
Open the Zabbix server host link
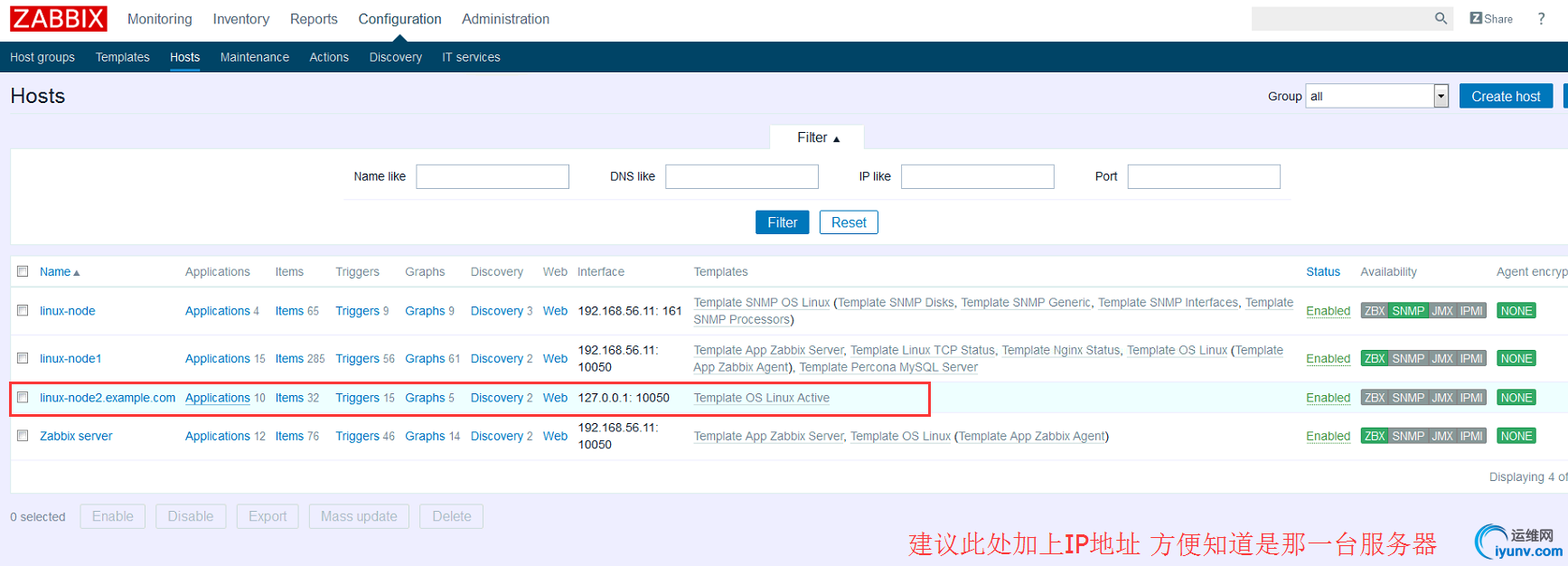coord(76,436)
